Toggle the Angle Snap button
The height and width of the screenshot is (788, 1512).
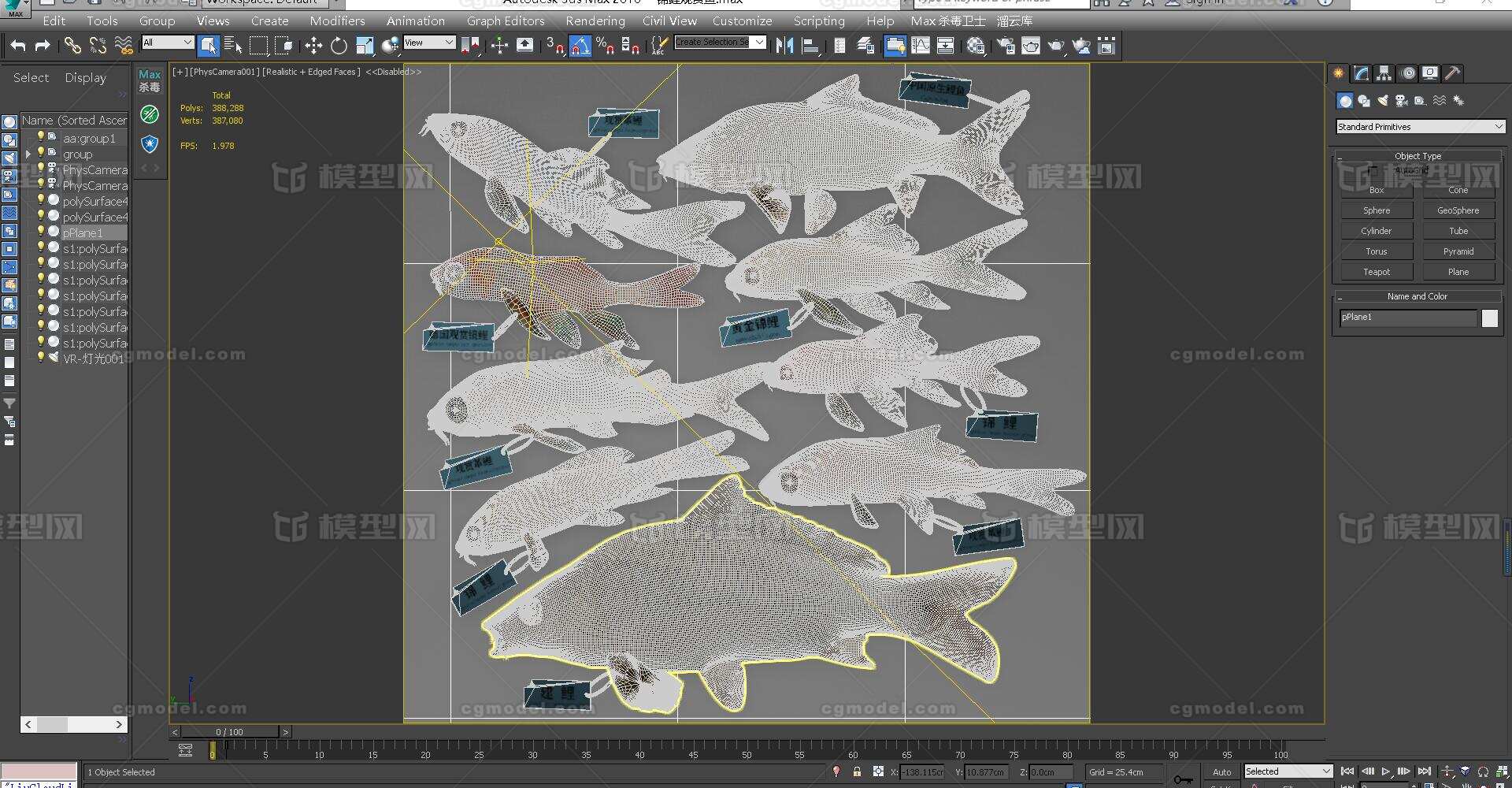pos(580,46)
